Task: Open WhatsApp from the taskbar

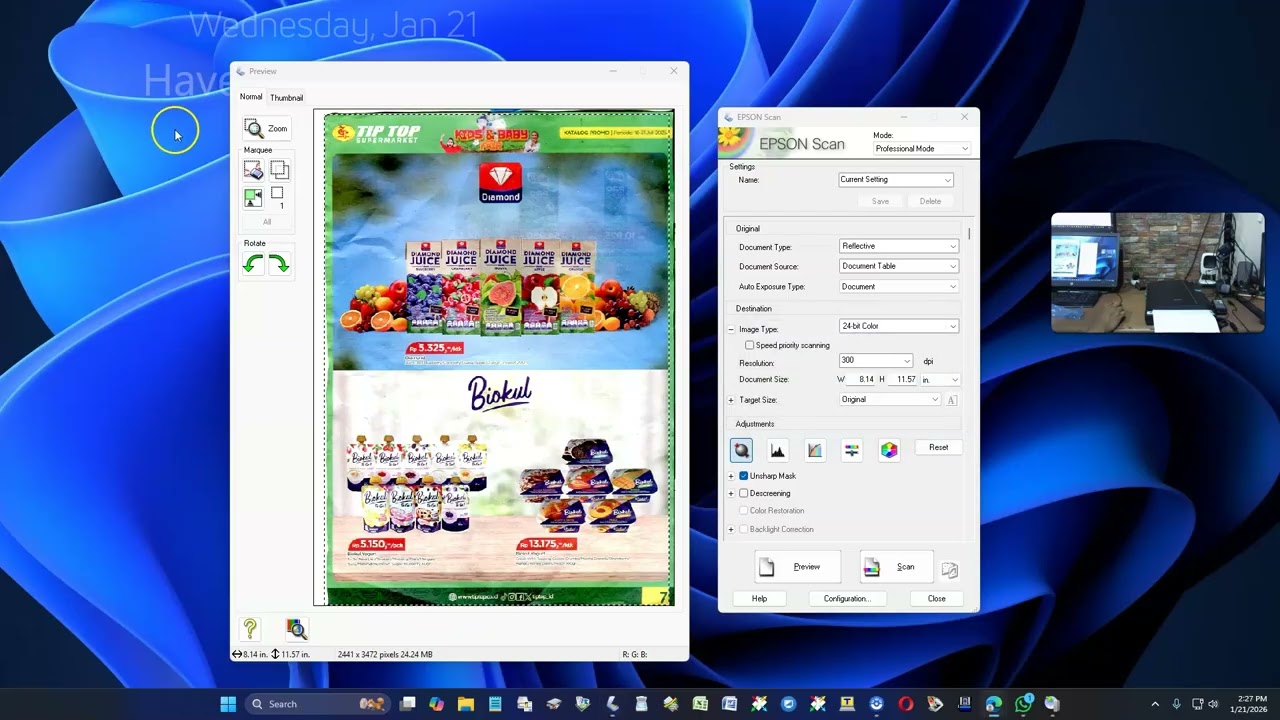Action: (x=1023, y=704)
